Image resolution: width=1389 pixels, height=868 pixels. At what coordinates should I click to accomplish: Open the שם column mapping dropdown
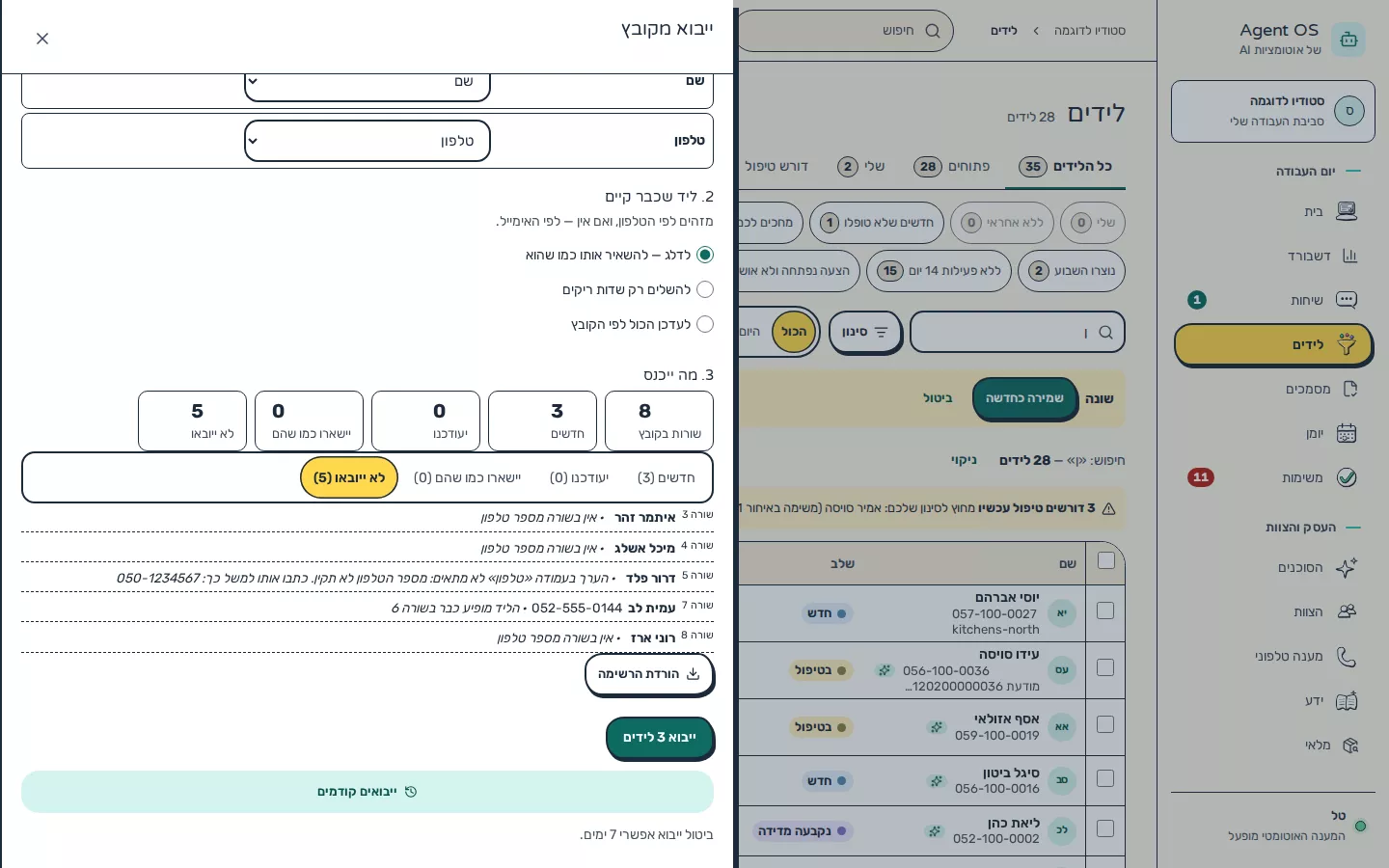tap(368, 85)
